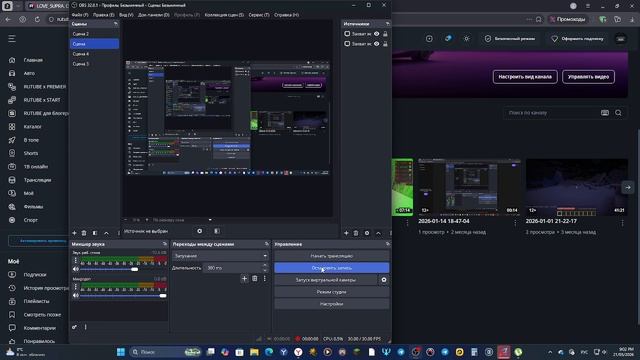The image size is (640, 360).
Task: Open options dots for 'Звук раб. стола' channel
Action: (75, 260)
